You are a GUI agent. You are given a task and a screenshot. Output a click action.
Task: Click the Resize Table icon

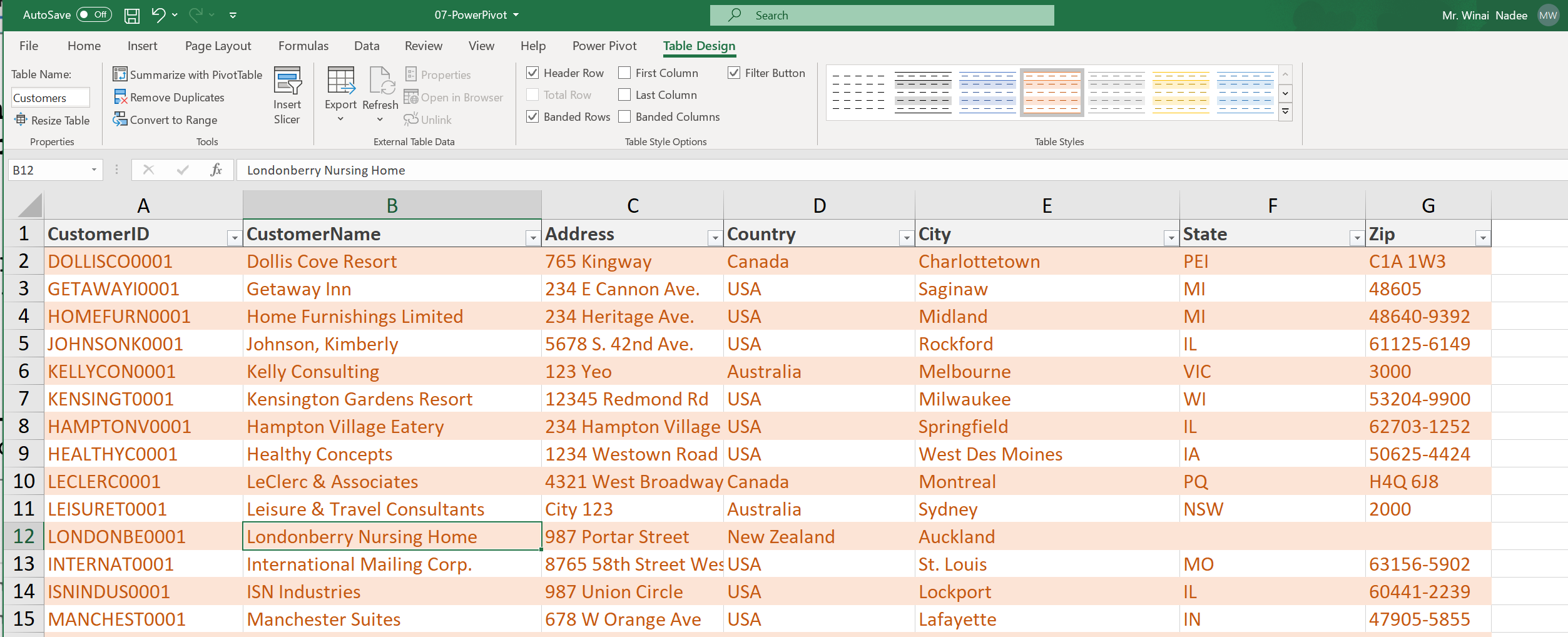click(21, 120)
